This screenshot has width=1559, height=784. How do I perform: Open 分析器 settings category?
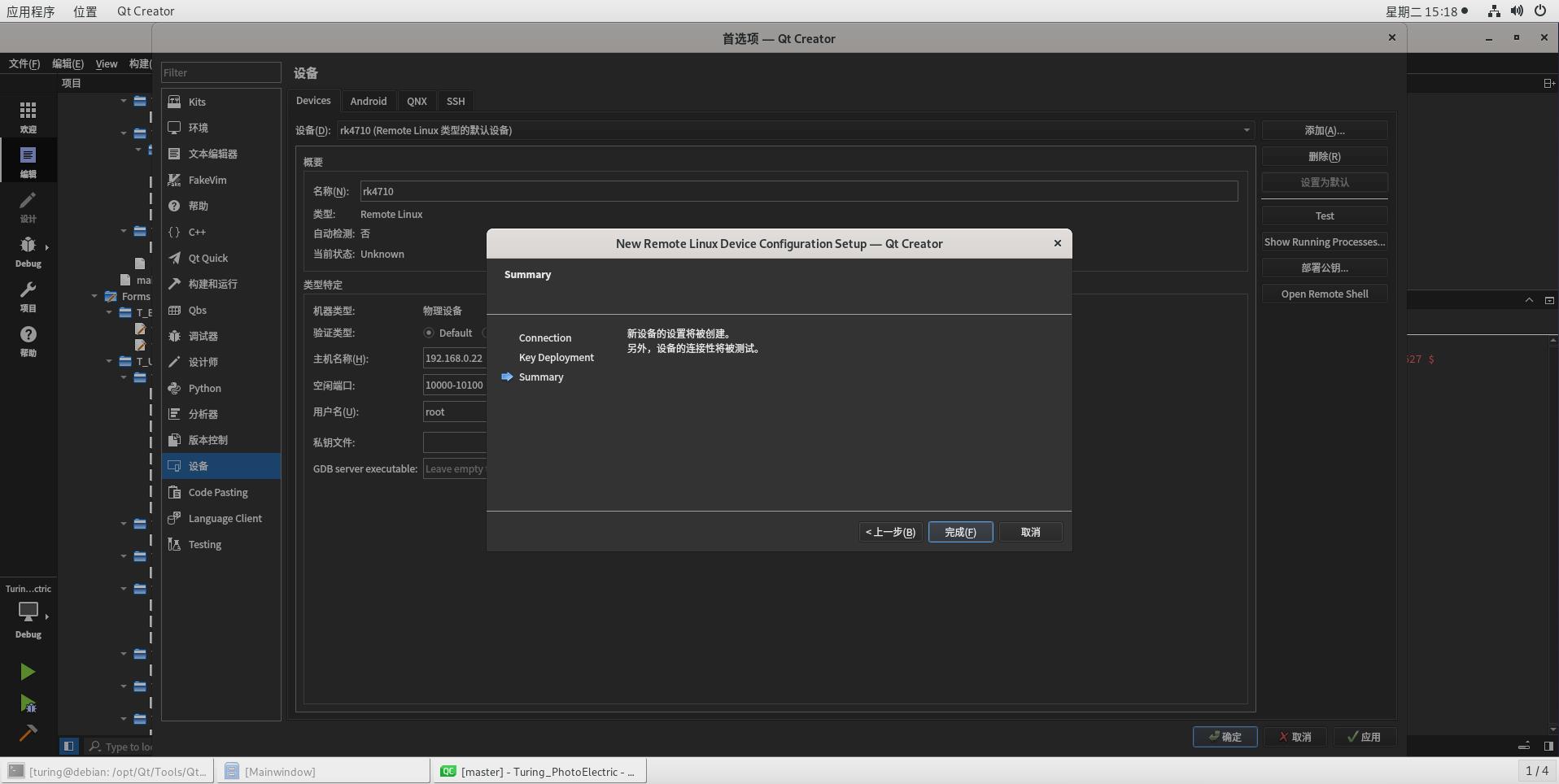click(221, 414)
